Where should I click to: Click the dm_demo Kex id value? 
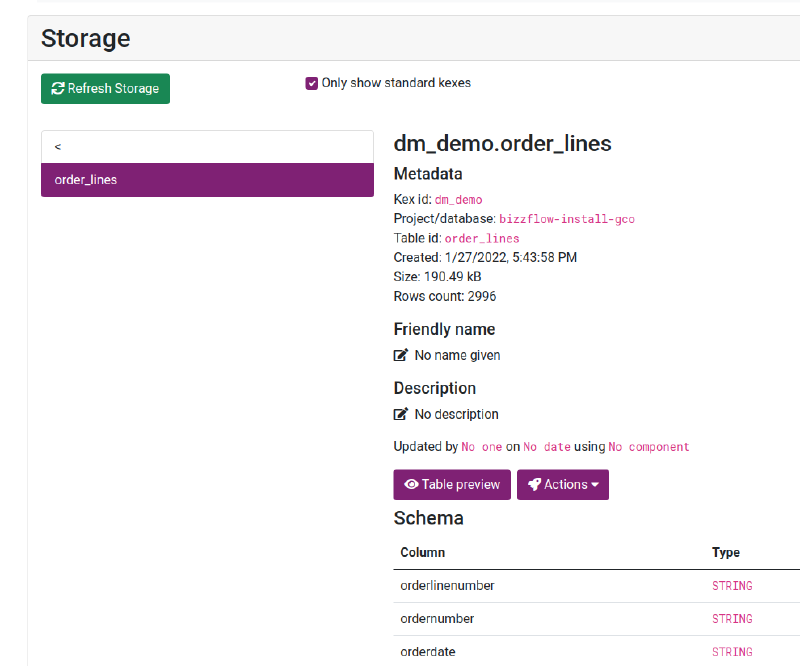point(458,200)
